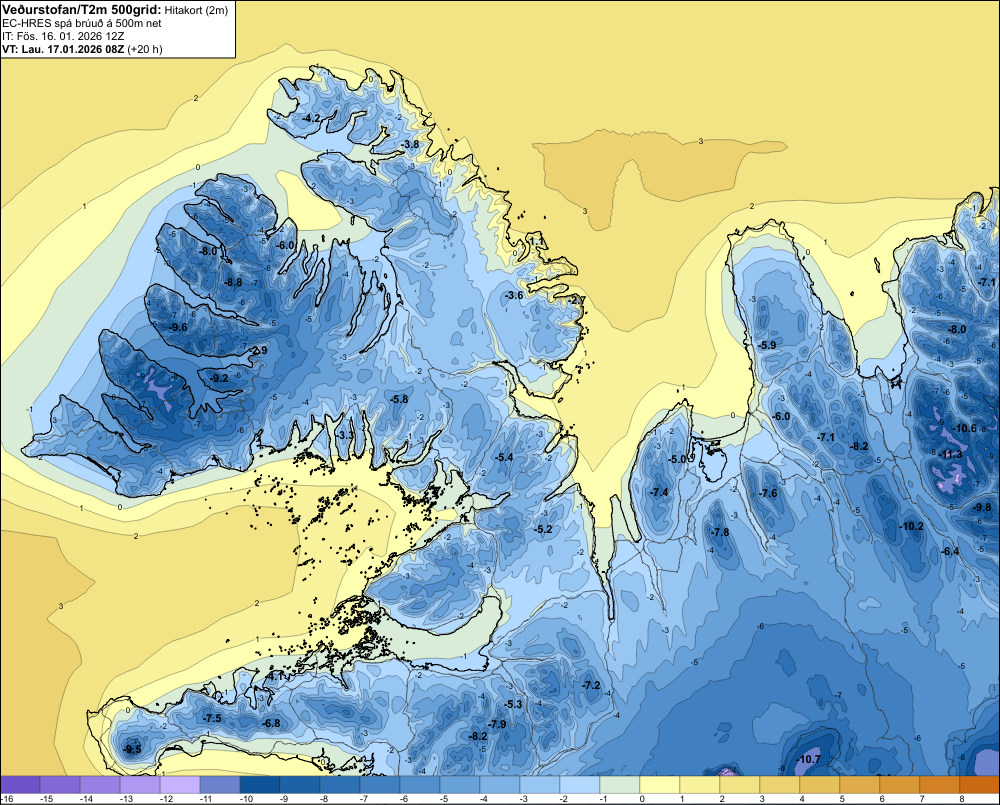This screenshot has height=805, width=1000.
Task: Pick the pale green legend swatch labeled -1
Action: click(x=619, y=785)
